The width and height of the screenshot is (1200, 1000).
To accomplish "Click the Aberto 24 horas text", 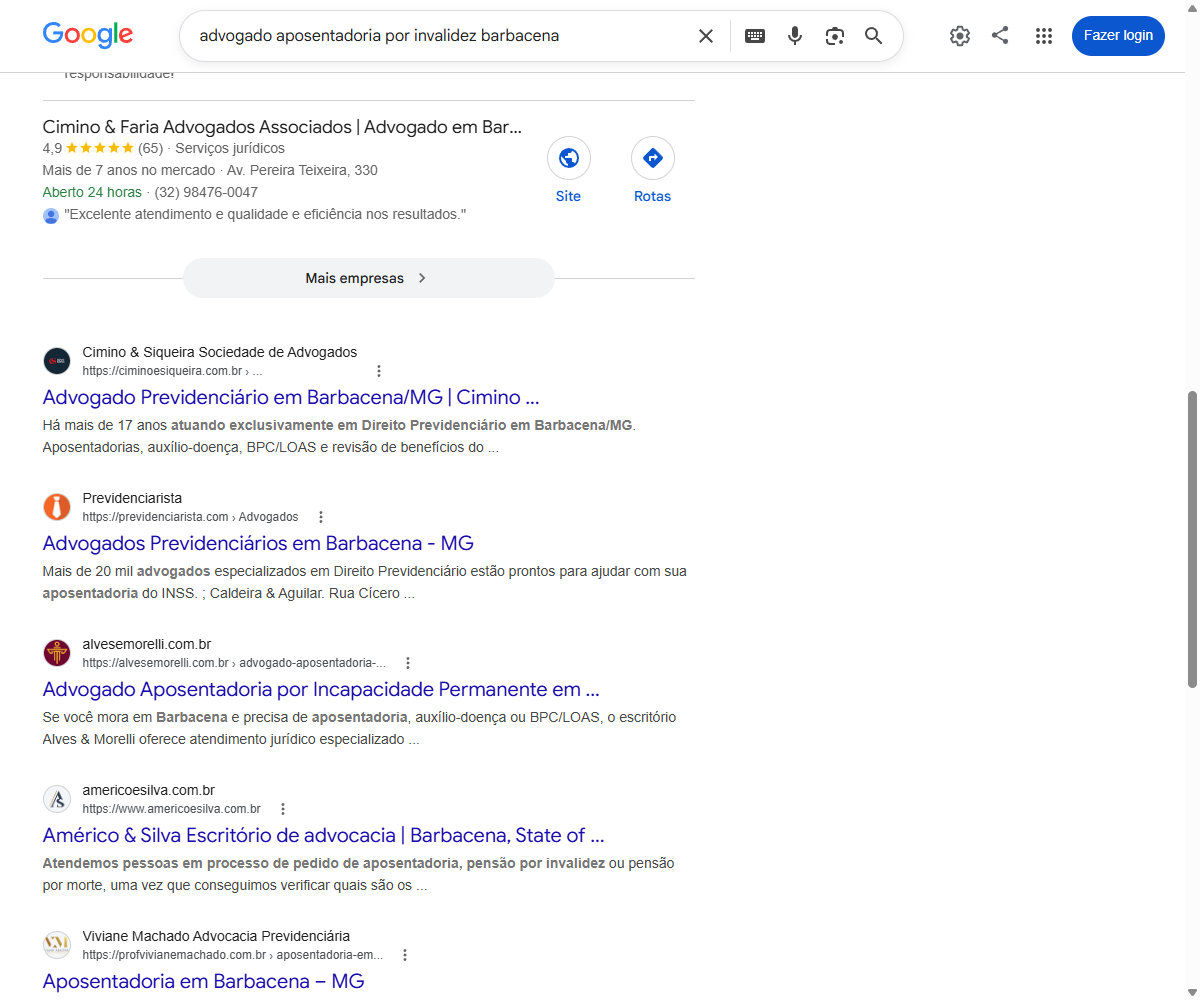I will pyautogui.click(x=92, y=192).
